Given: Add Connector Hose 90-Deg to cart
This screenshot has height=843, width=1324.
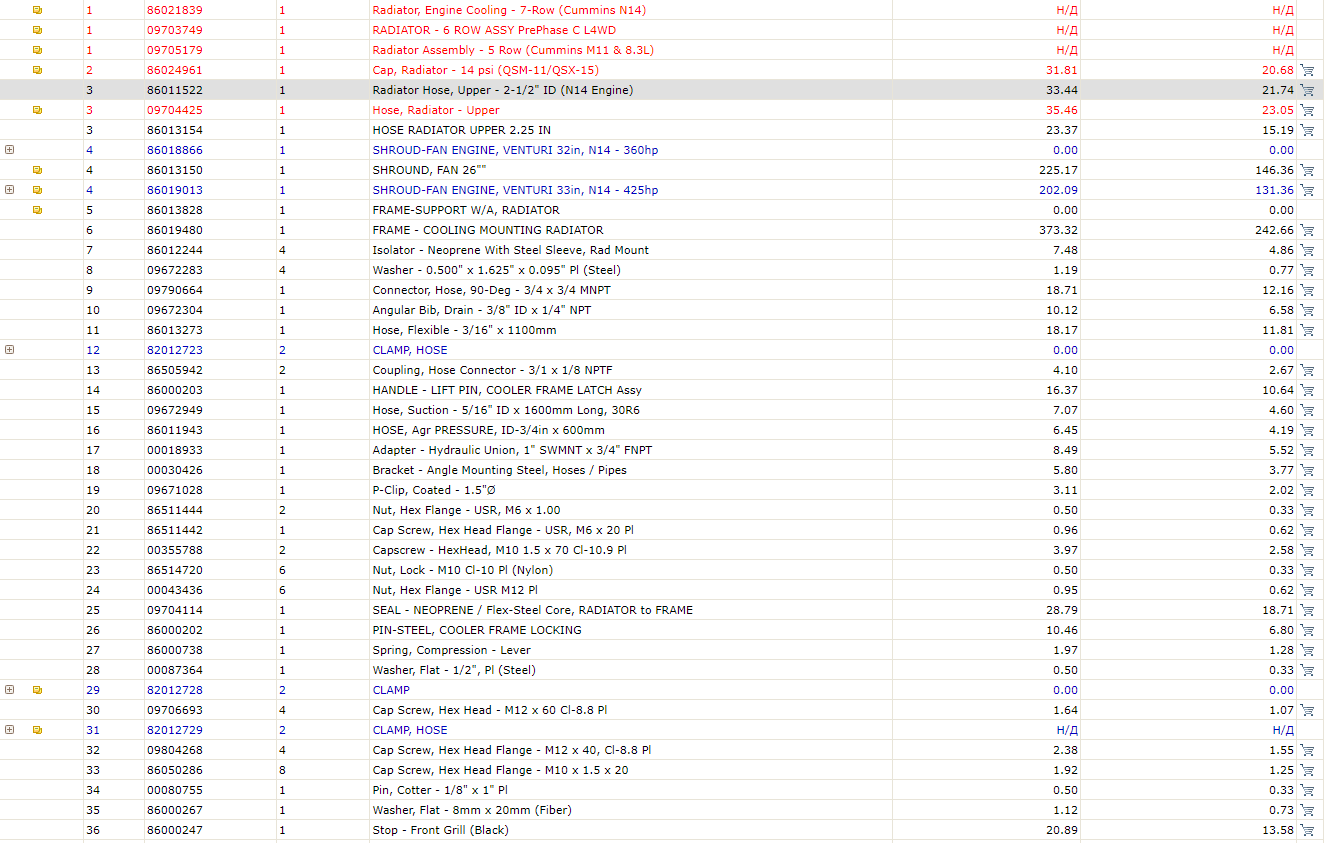Looking at the screenshot, I should [x=1307, y=290].
